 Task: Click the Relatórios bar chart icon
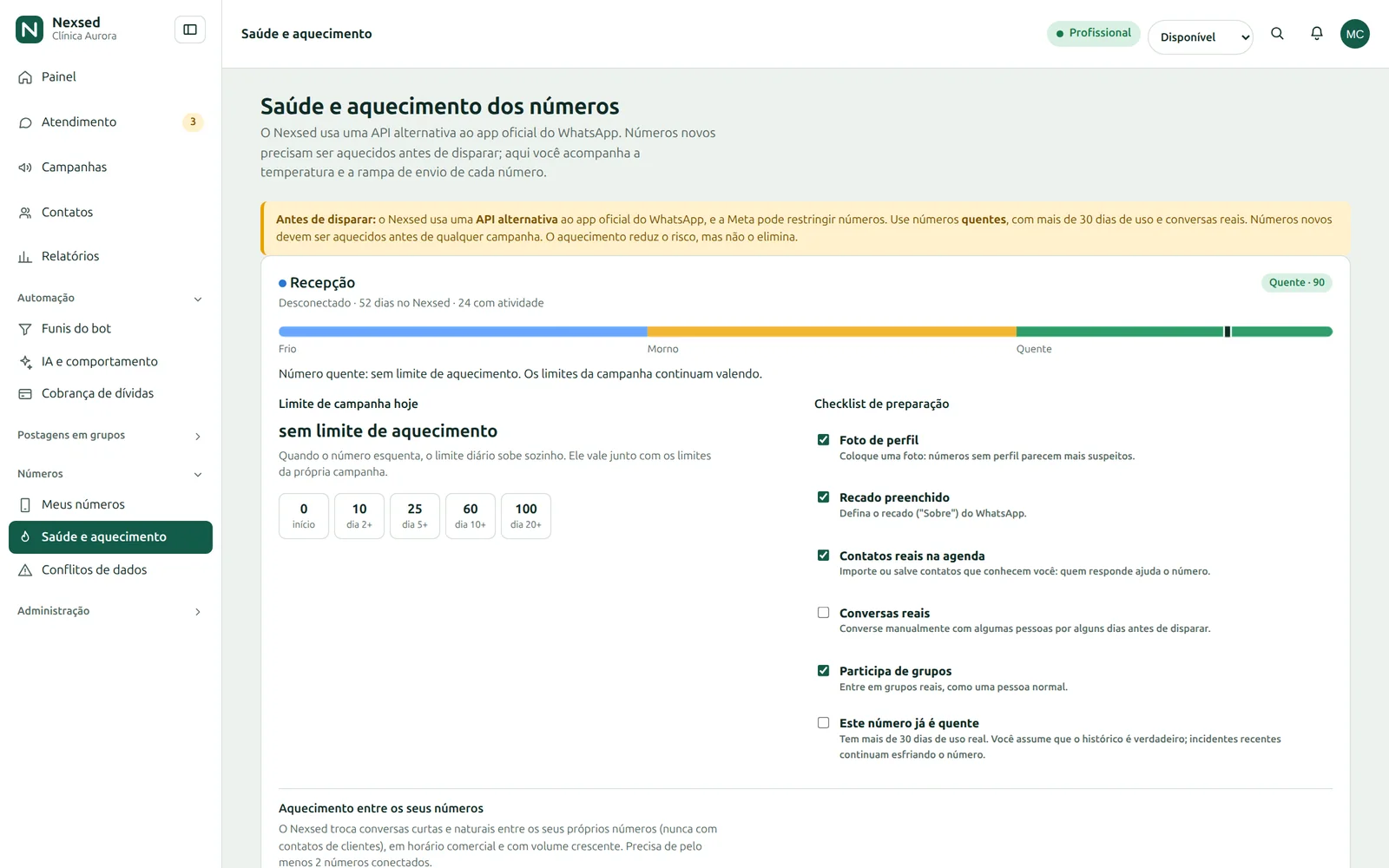25,257
